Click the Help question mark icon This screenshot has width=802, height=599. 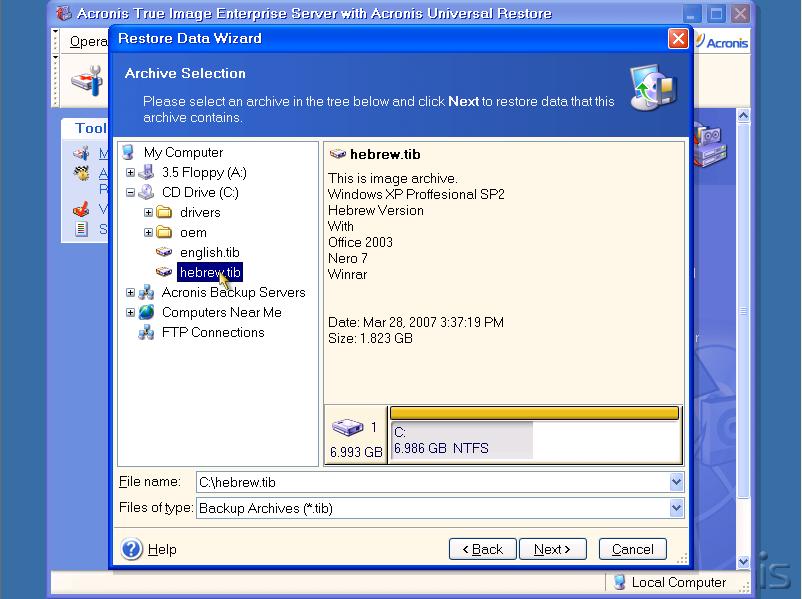coord(132,549)
